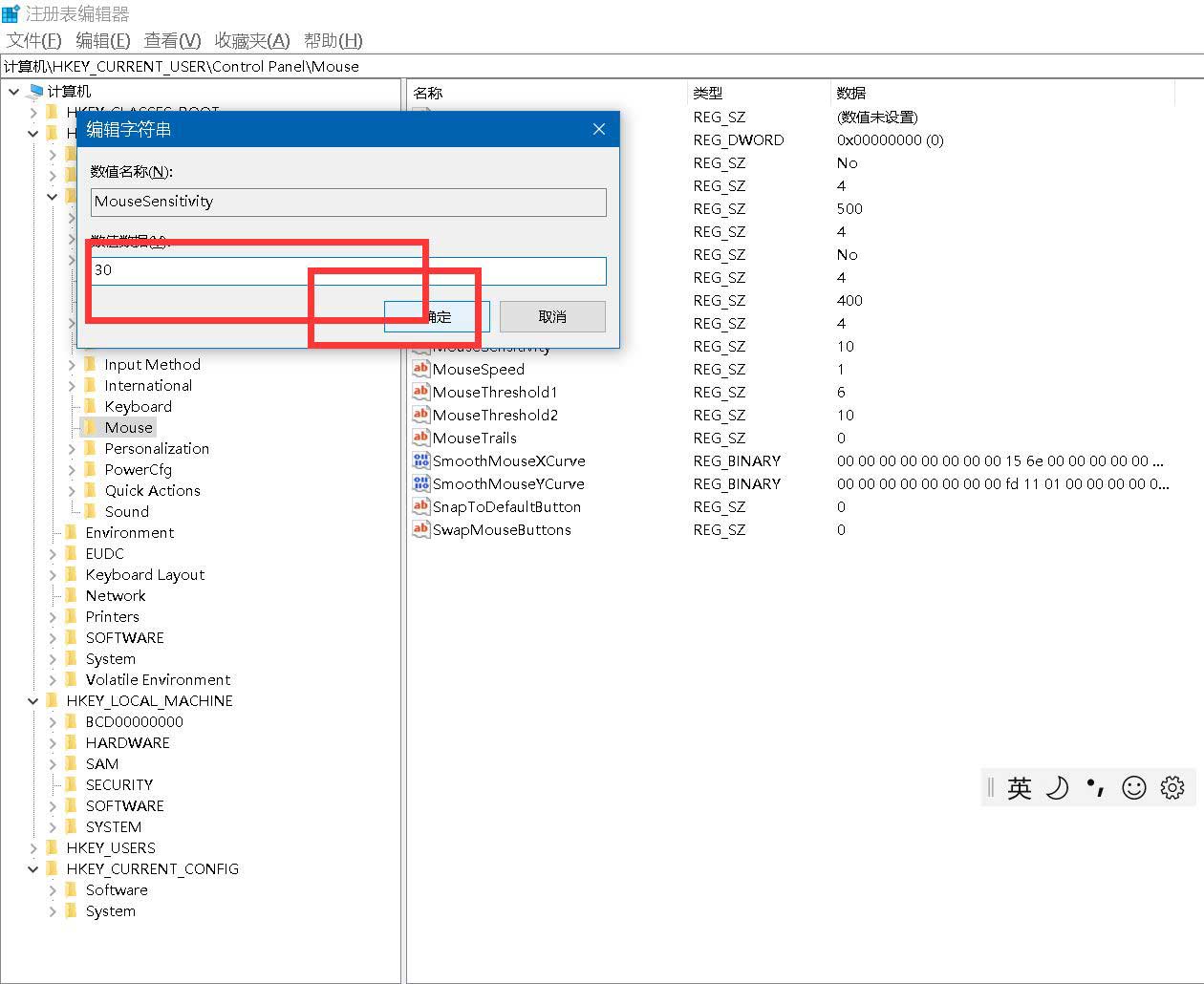Click the 取消 cancel button
This screenshot has width=1204, height=984.
pos(552,317)
